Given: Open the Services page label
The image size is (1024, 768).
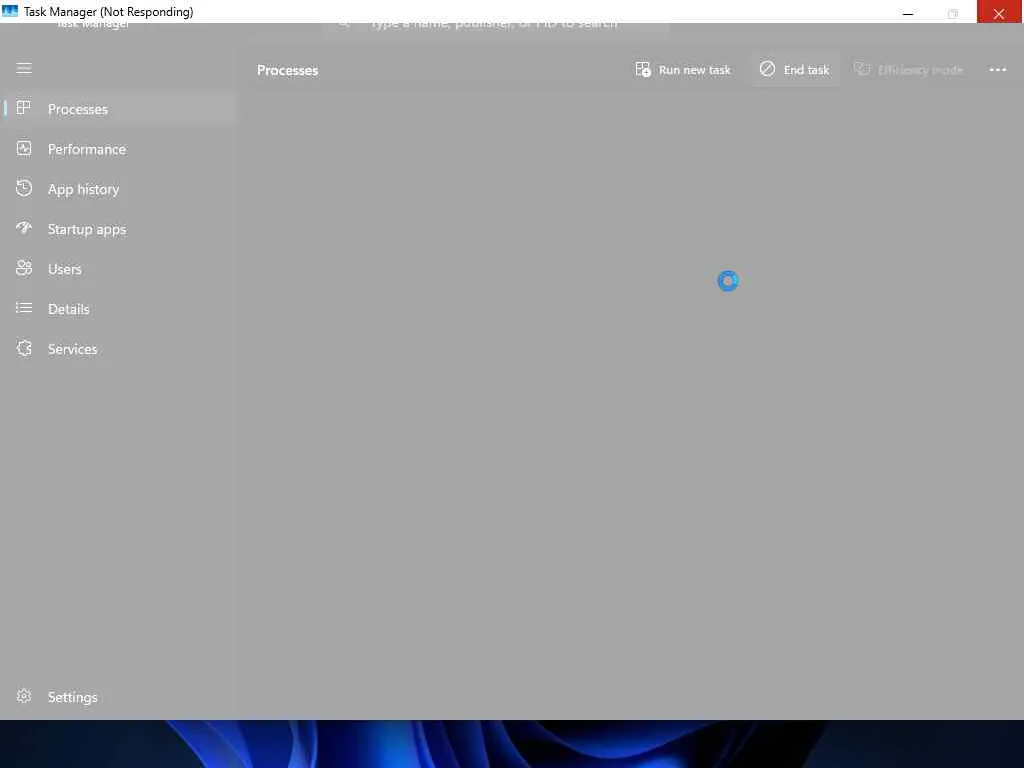Looking at the screenshot, I should [72, 349].
